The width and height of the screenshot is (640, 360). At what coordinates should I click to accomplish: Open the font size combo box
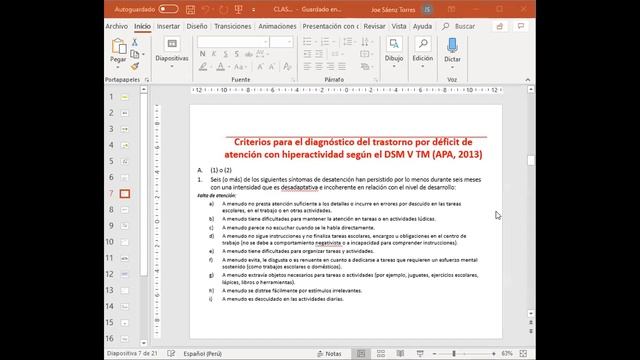point(281,42)
